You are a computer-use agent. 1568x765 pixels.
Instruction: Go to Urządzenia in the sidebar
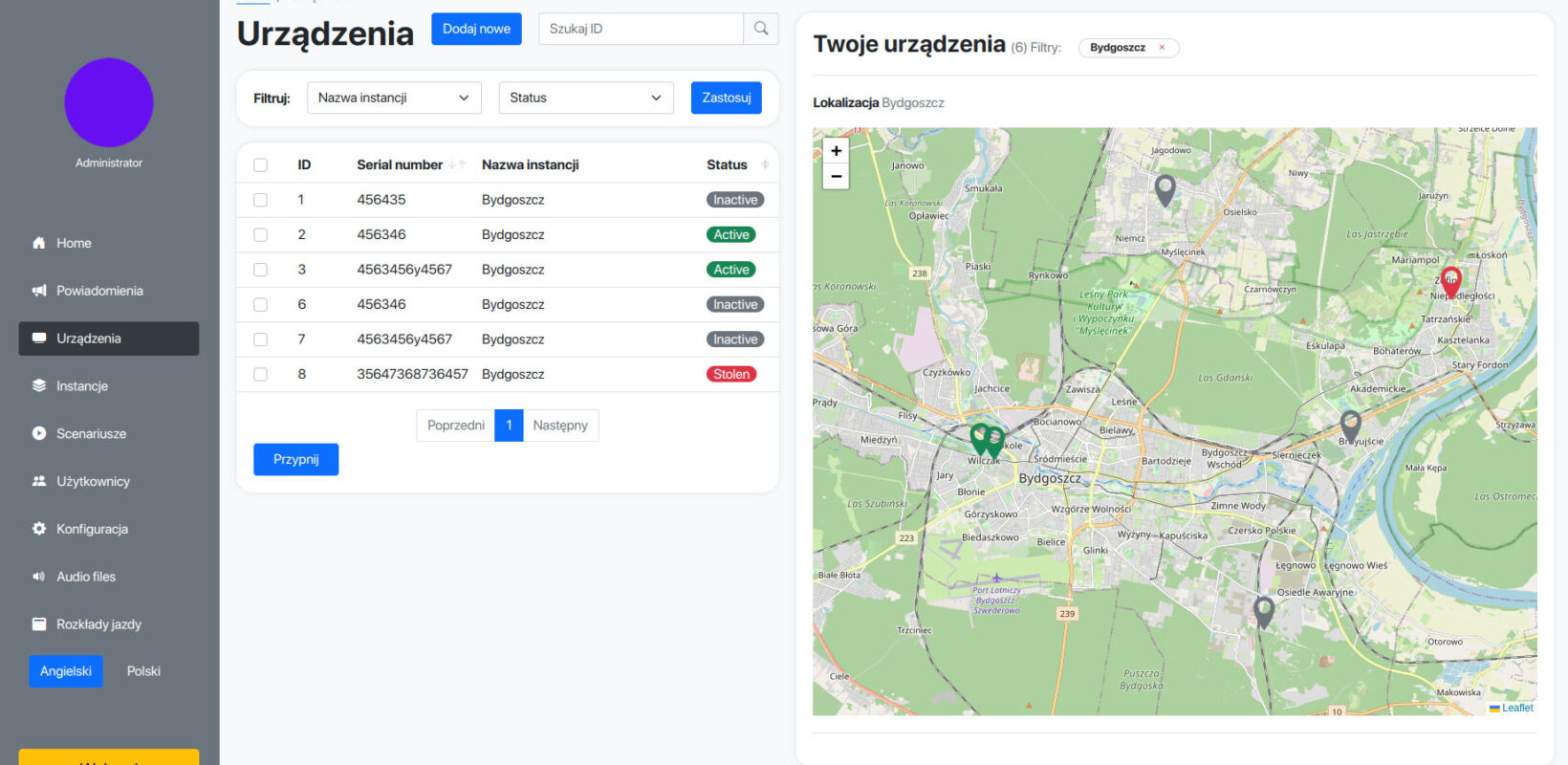pyautogui.click(x=109, y=339)
